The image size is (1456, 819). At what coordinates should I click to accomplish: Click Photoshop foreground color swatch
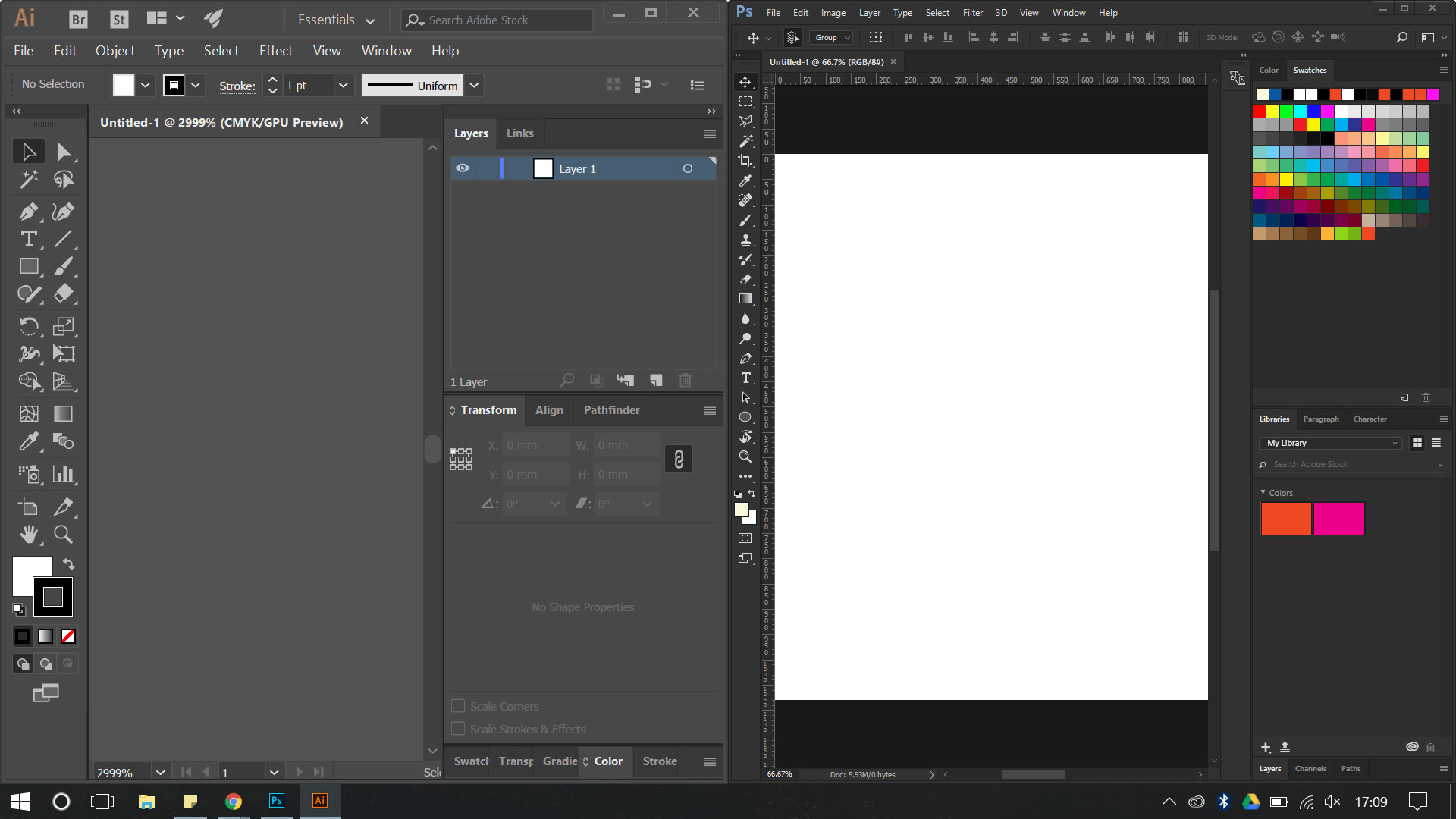click(x=741, y=510)
